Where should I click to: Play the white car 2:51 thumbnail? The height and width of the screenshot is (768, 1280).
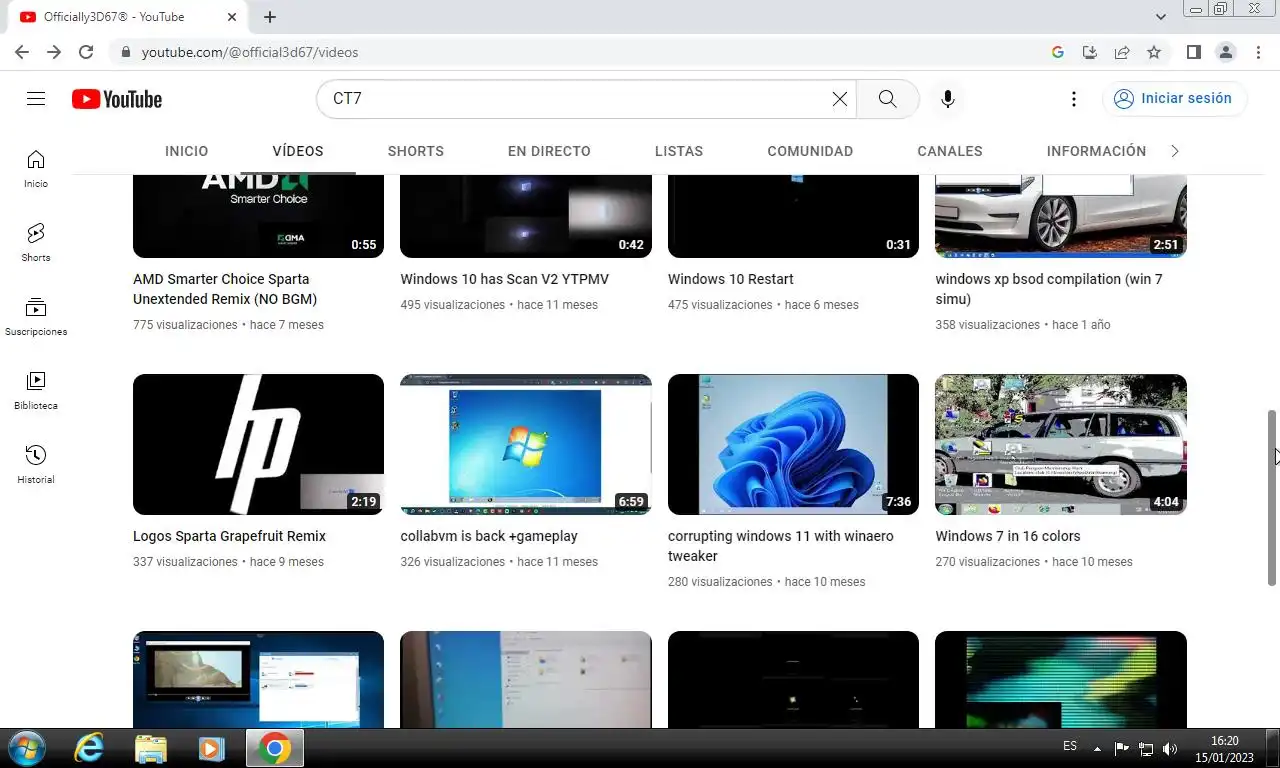coord(1061,216)
